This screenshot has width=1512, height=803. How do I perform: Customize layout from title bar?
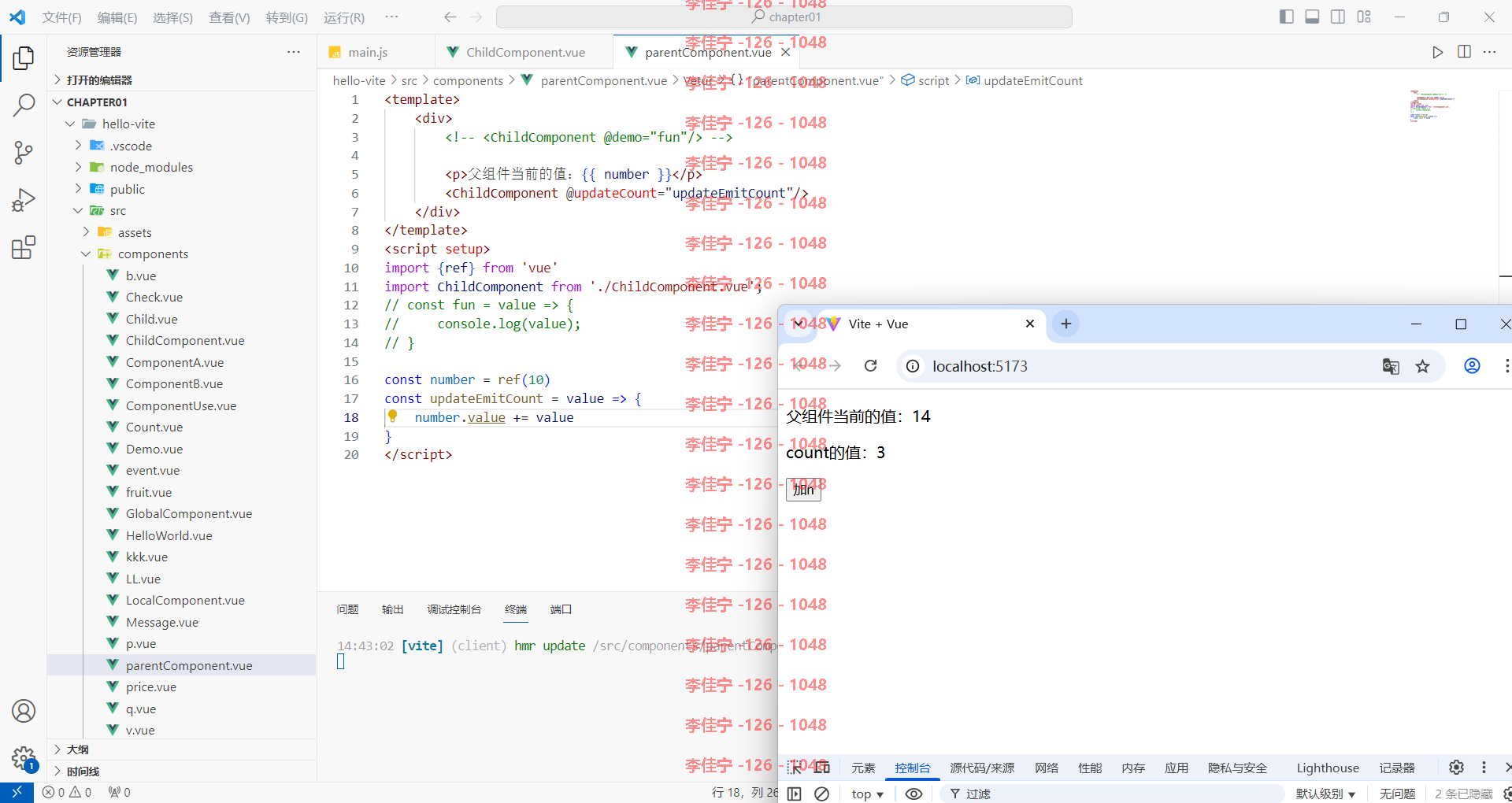[1364, 17]
